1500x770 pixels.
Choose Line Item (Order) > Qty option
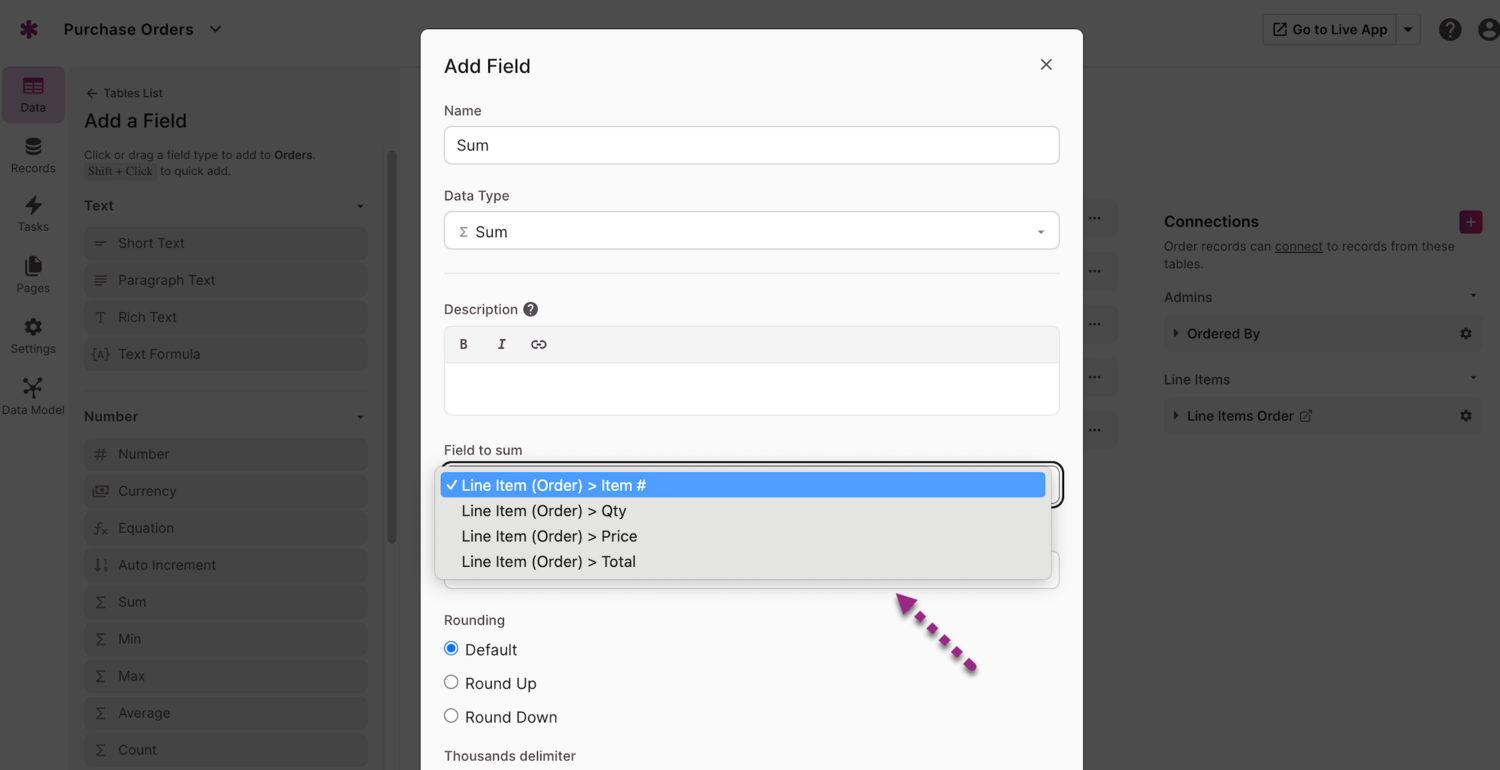(x=544, y=511)
